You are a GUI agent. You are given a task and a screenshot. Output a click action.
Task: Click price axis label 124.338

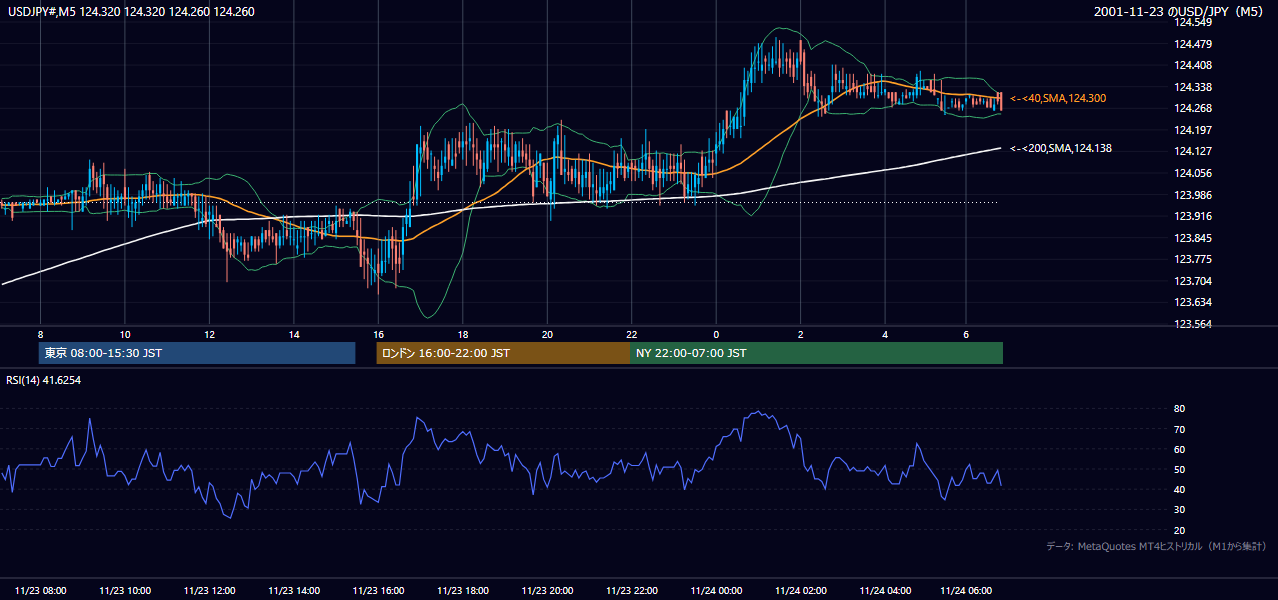pos(1192,87)
